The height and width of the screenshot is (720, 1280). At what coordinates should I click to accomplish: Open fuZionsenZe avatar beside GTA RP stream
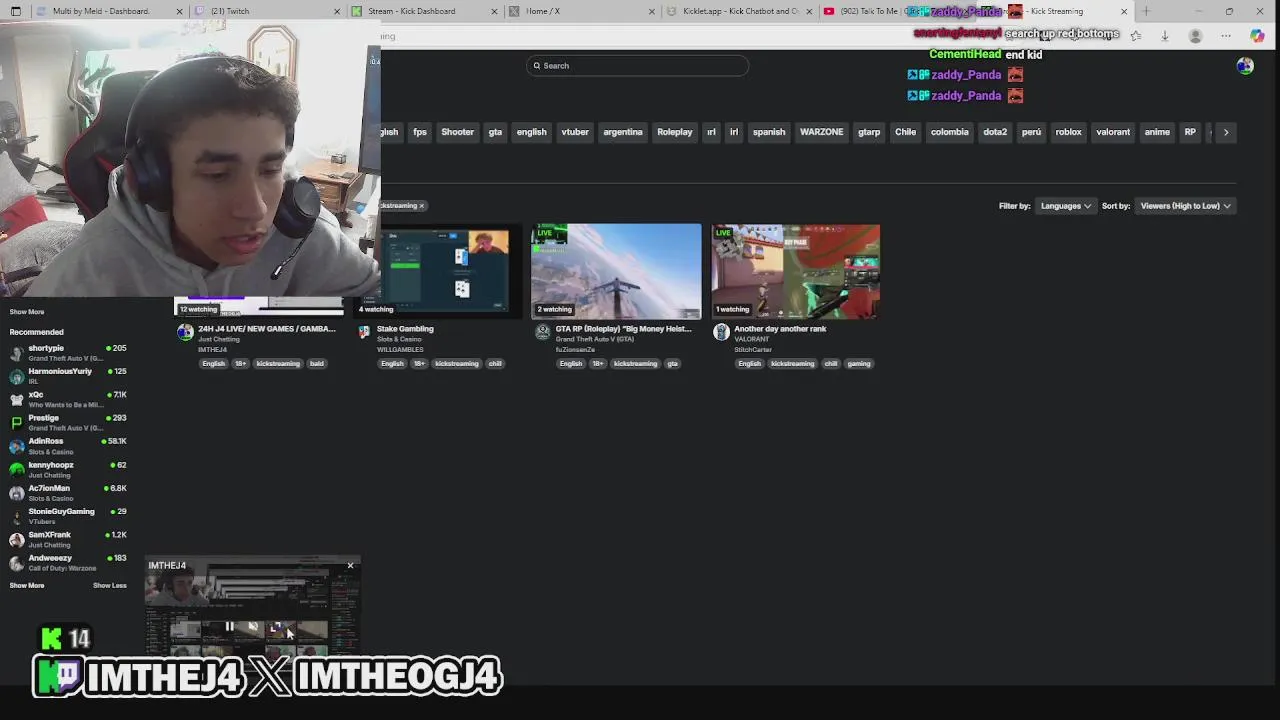click(542, 332)
